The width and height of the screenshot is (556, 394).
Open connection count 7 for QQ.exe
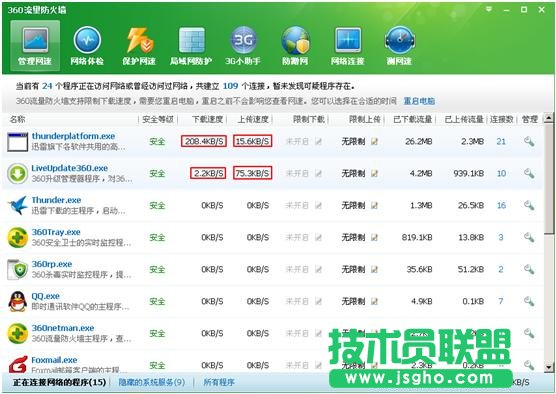point(501,301)
